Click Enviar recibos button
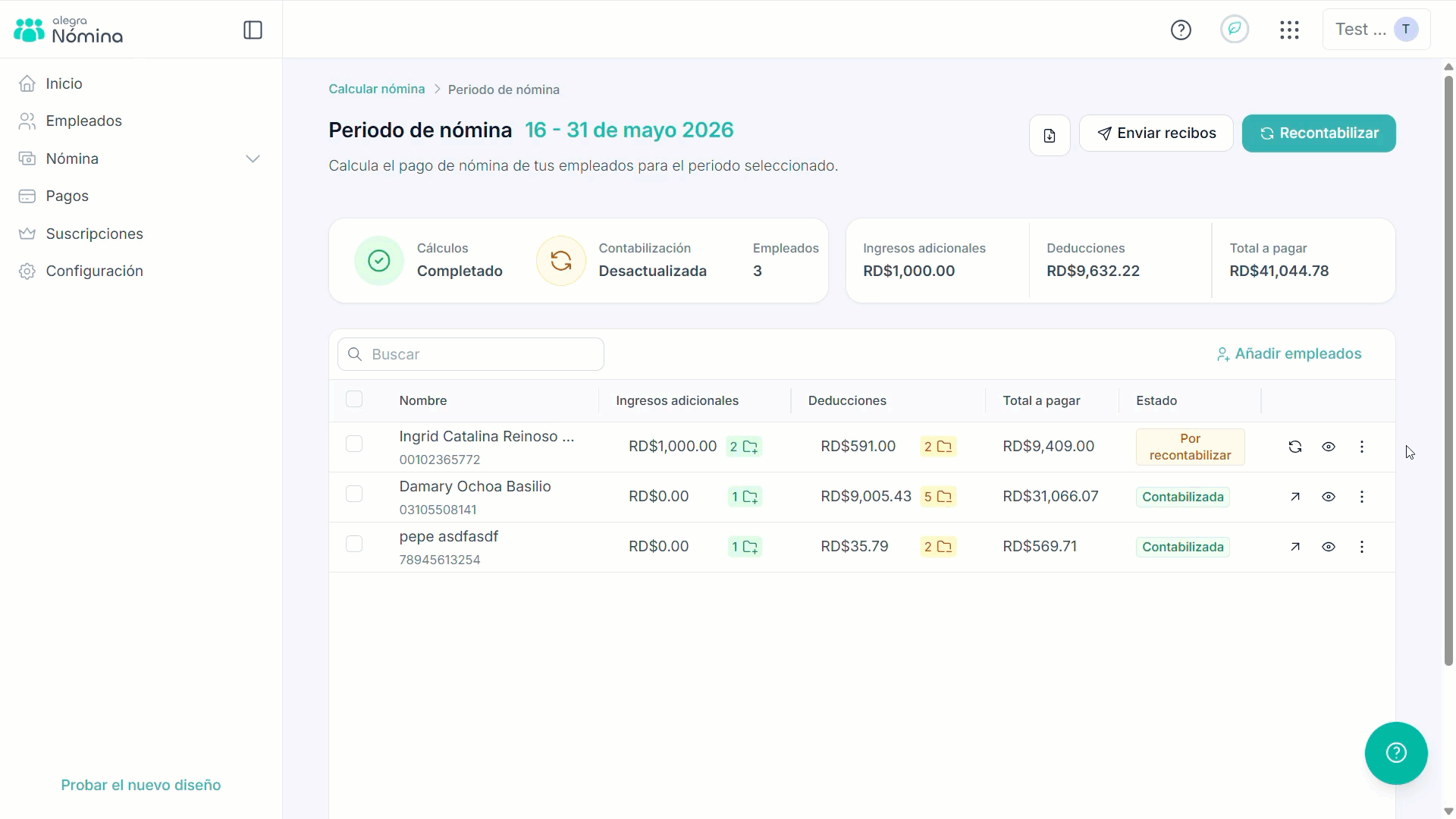 click(x=1156, y=133)
